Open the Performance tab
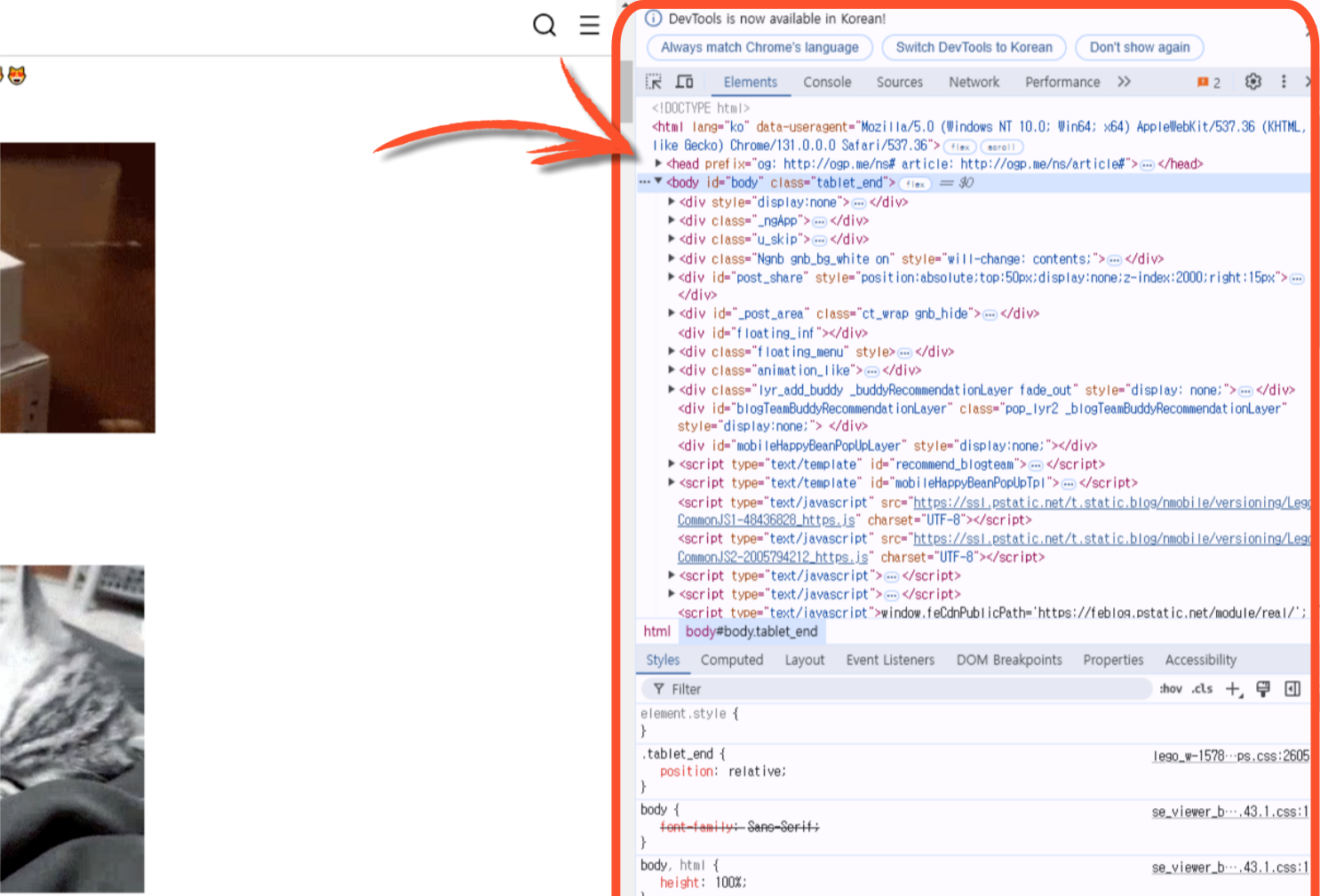 [x=1062, y=82]
